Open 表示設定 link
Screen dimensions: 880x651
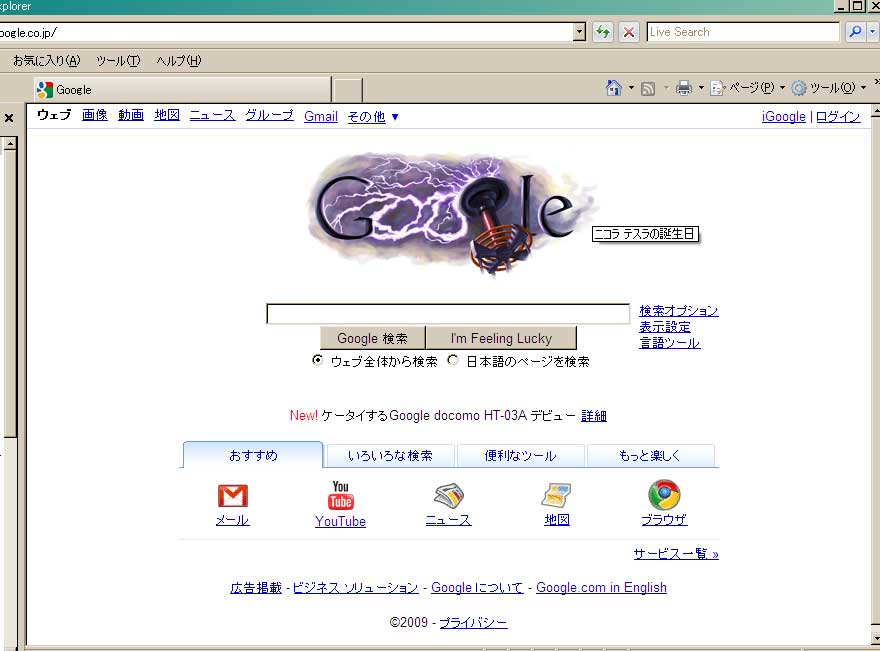point(664,327)
